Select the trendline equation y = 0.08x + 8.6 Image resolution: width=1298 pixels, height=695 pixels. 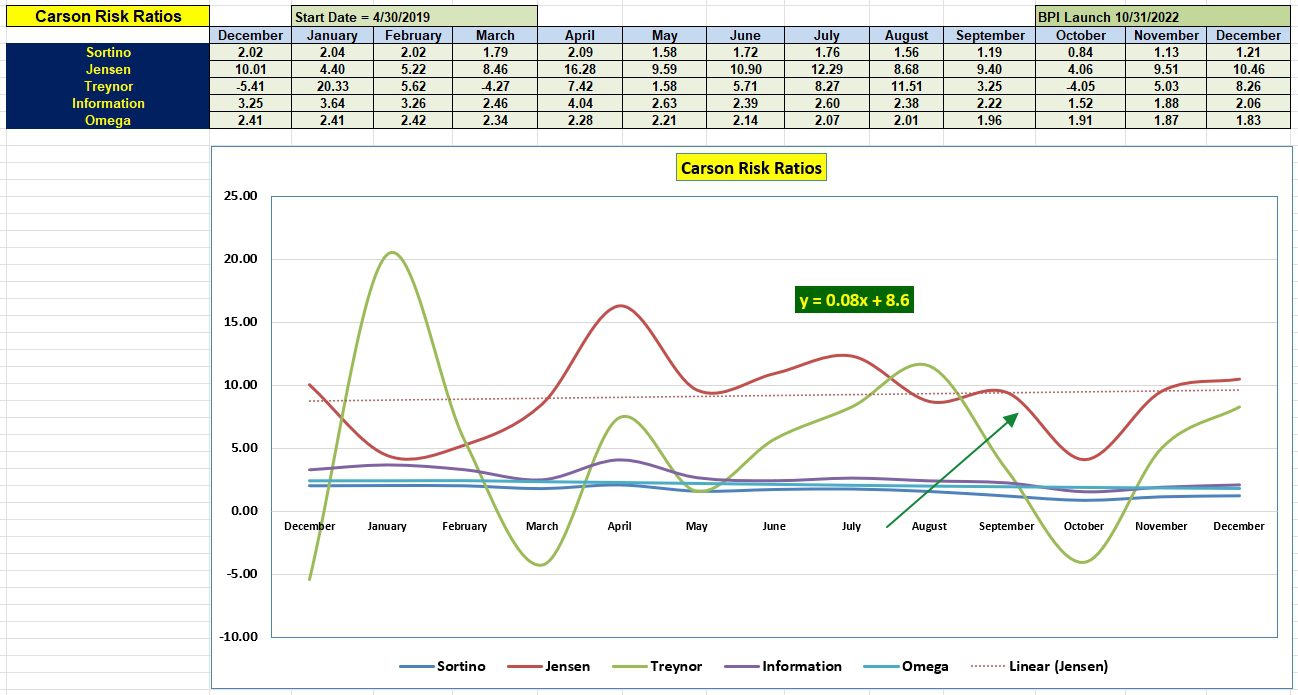click(x=855, y=299)
